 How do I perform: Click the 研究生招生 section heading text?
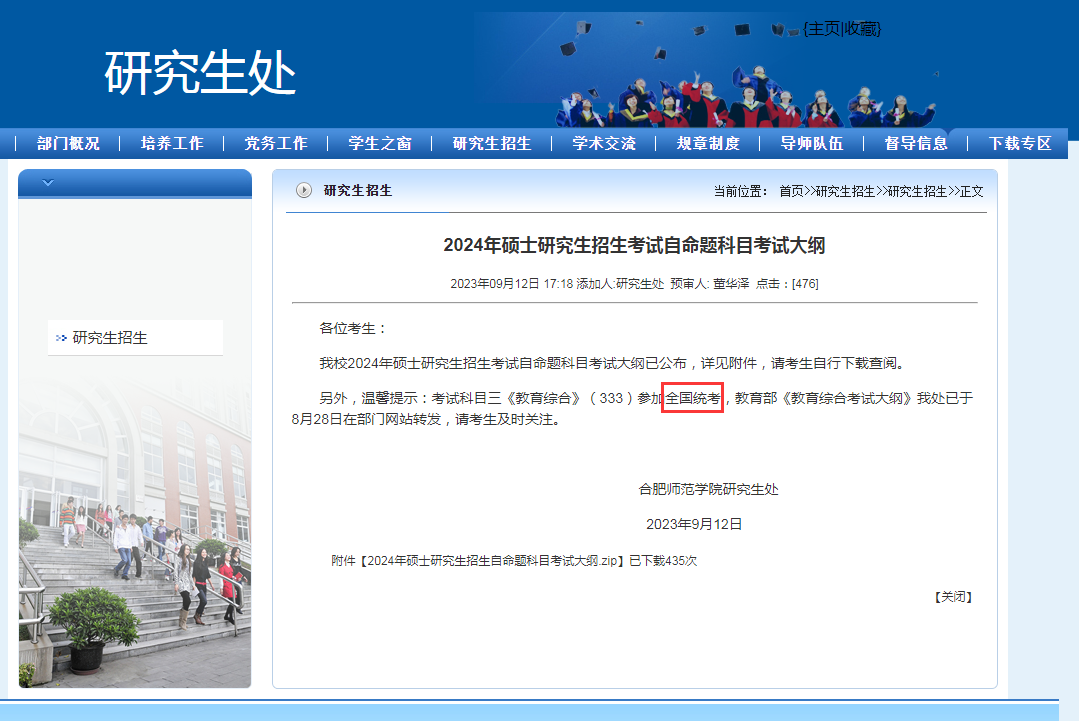(x=358, y=191)
